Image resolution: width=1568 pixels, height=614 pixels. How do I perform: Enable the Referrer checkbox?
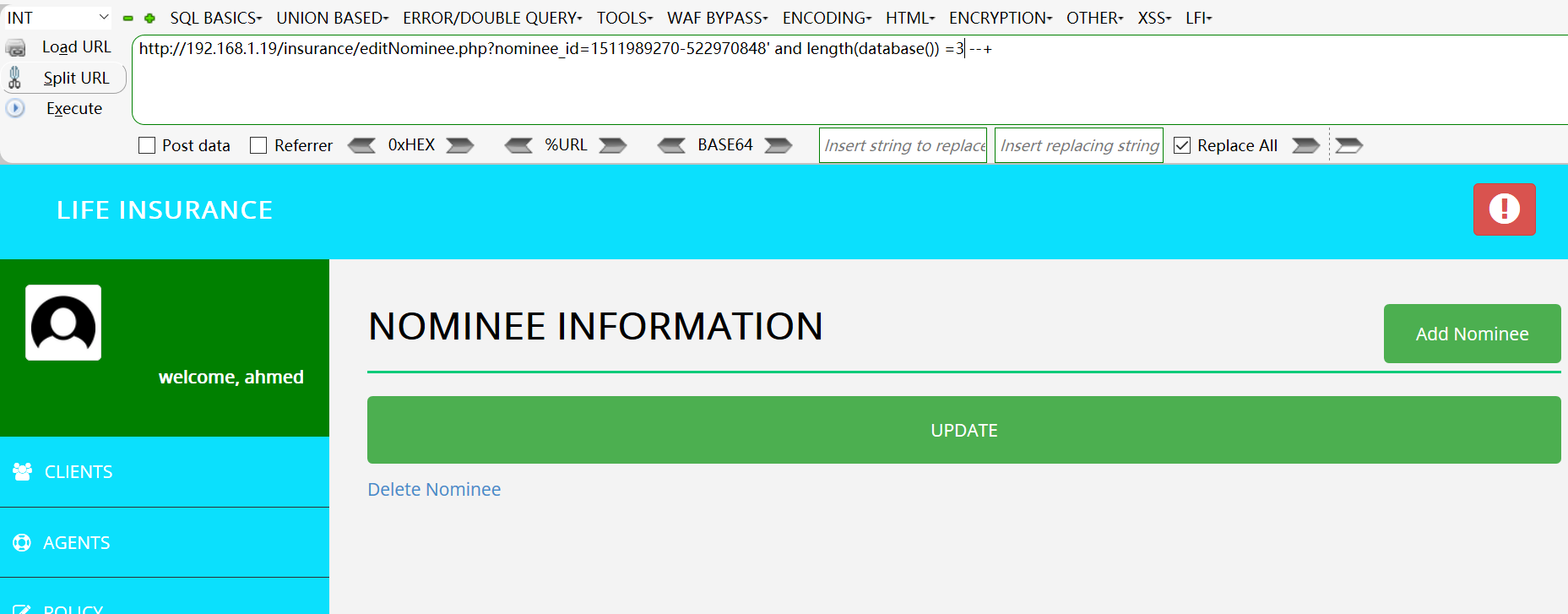258,145
